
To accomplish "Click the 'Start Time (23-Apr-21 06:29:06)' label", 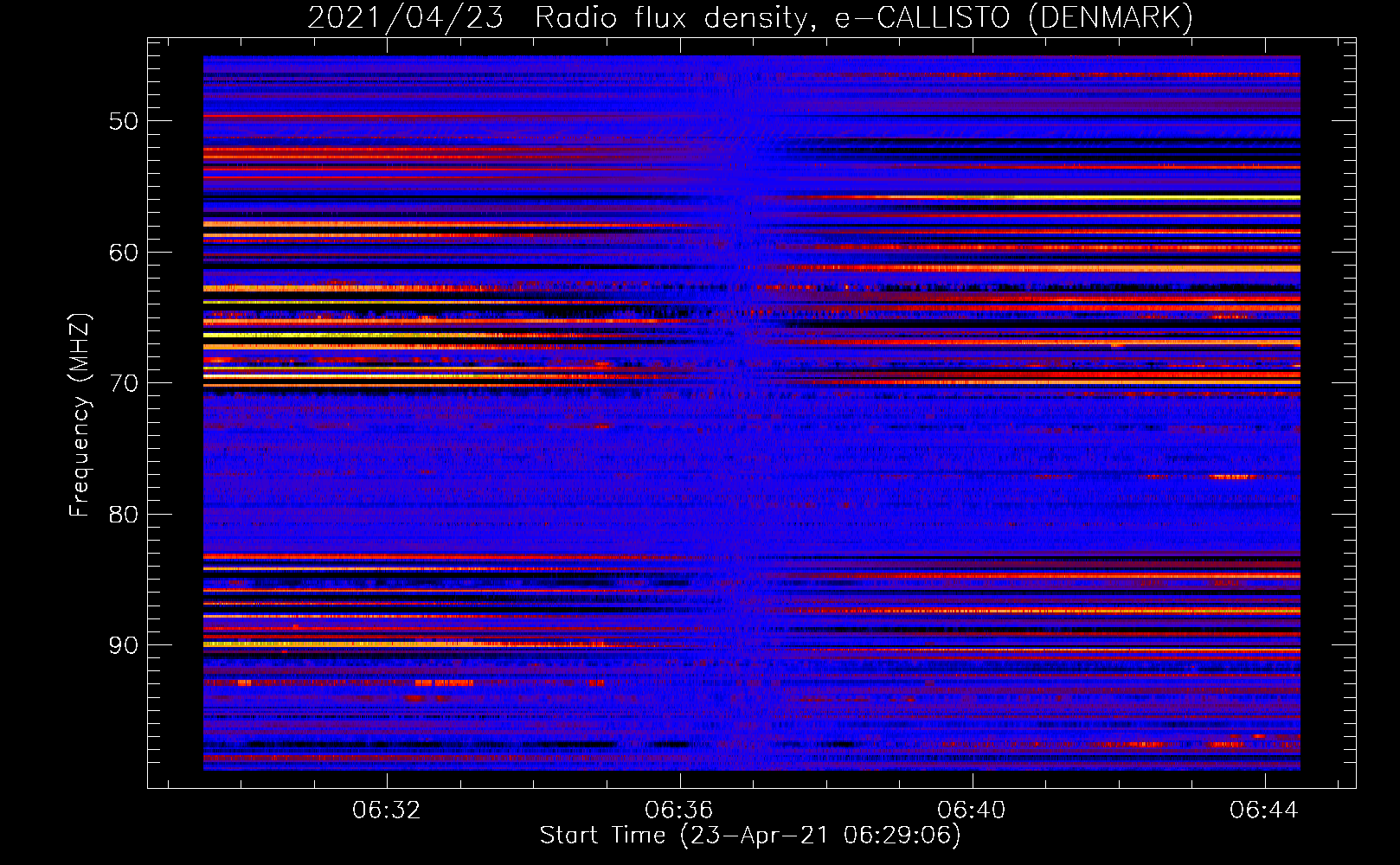I will pyautogui.click(x=750, y=836).
